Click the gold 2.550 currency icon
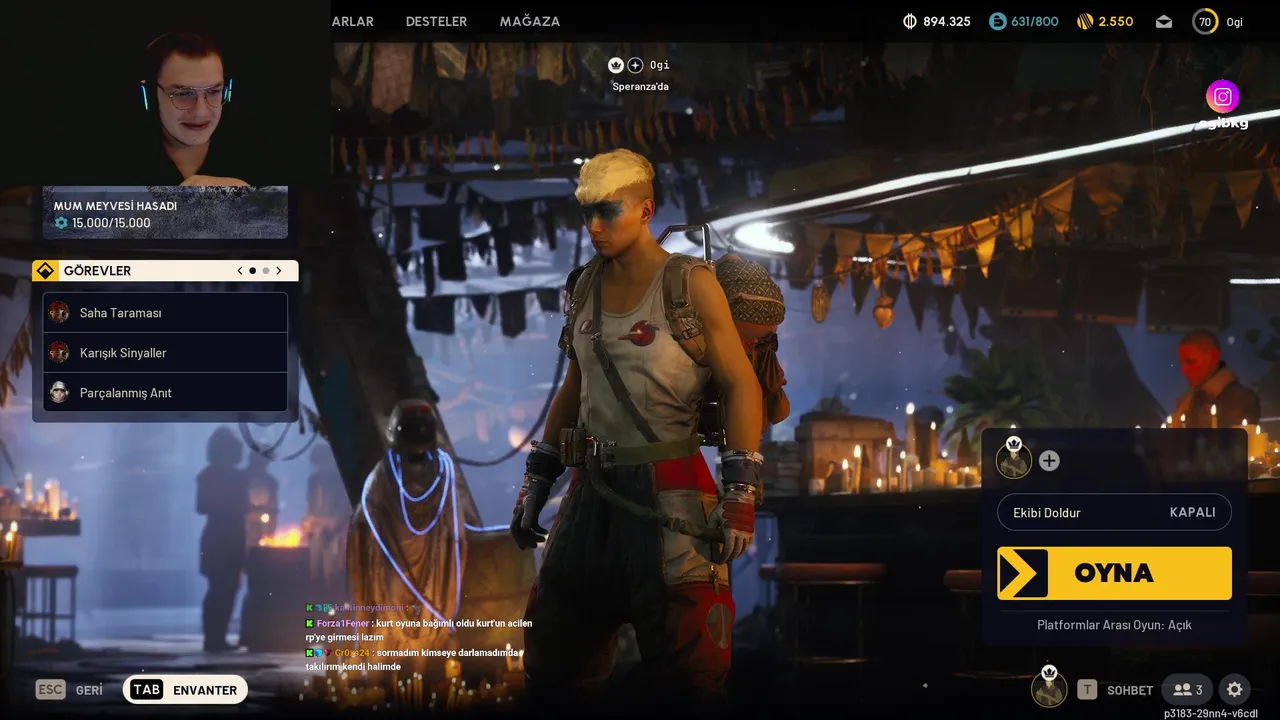1280x720 pixels. tap(1086, 21)
